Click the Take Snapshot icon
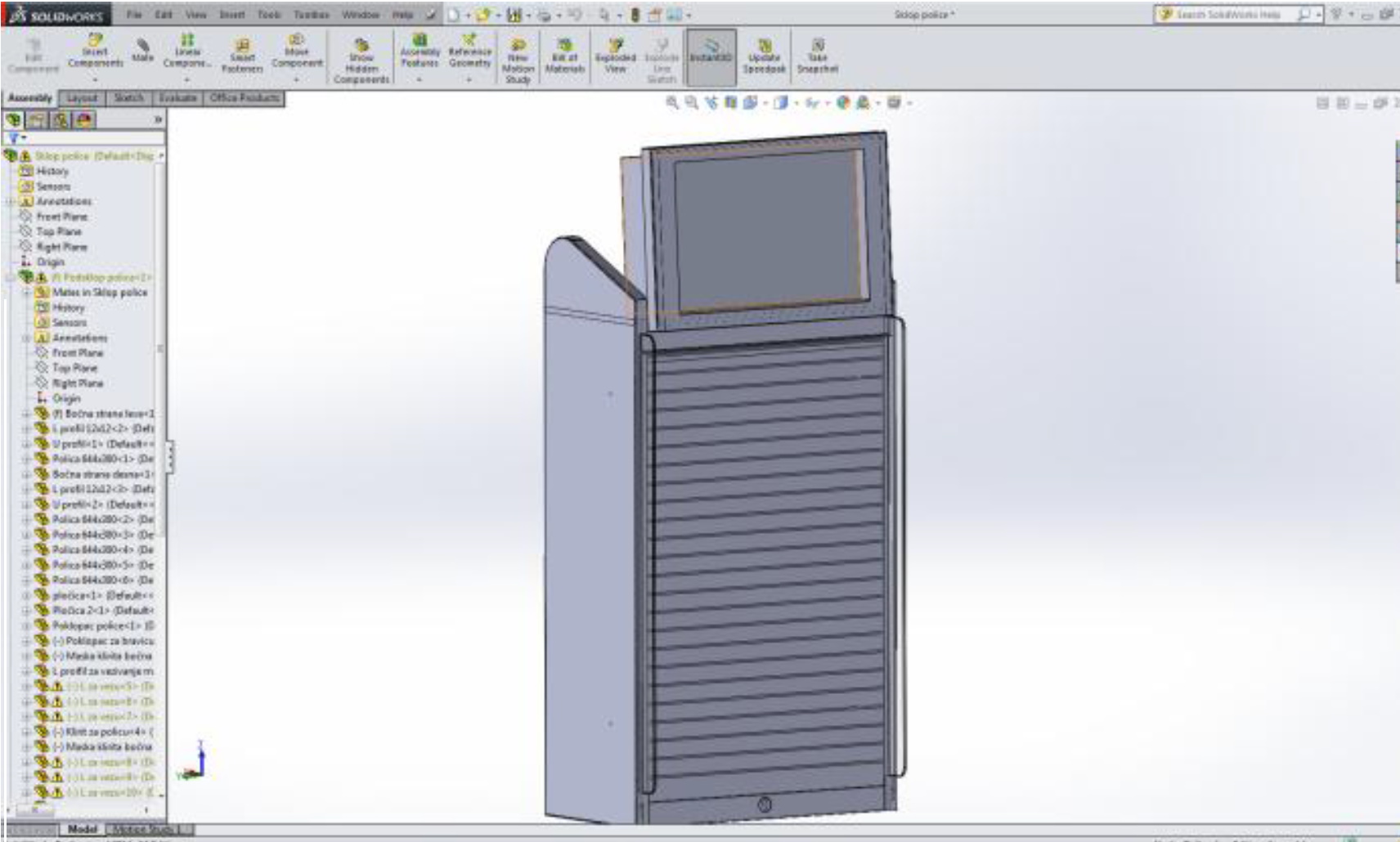 pyautogui.click(x=817, y=56)
